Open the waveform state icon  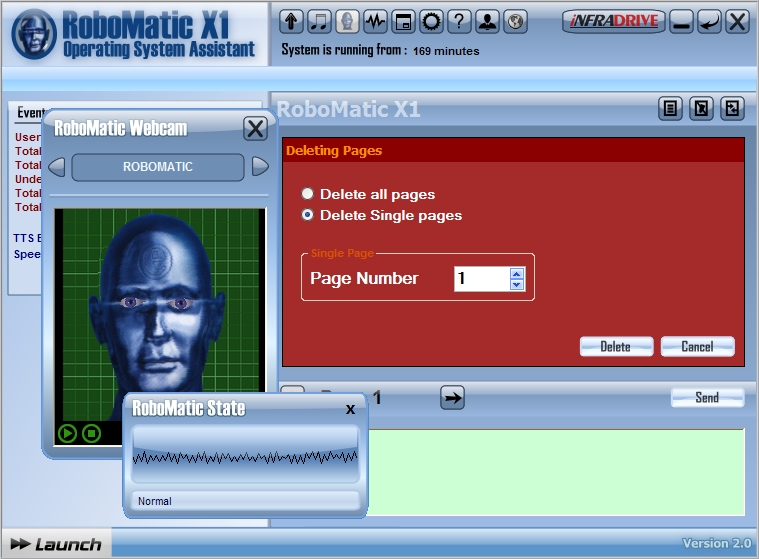pos(375,21)
